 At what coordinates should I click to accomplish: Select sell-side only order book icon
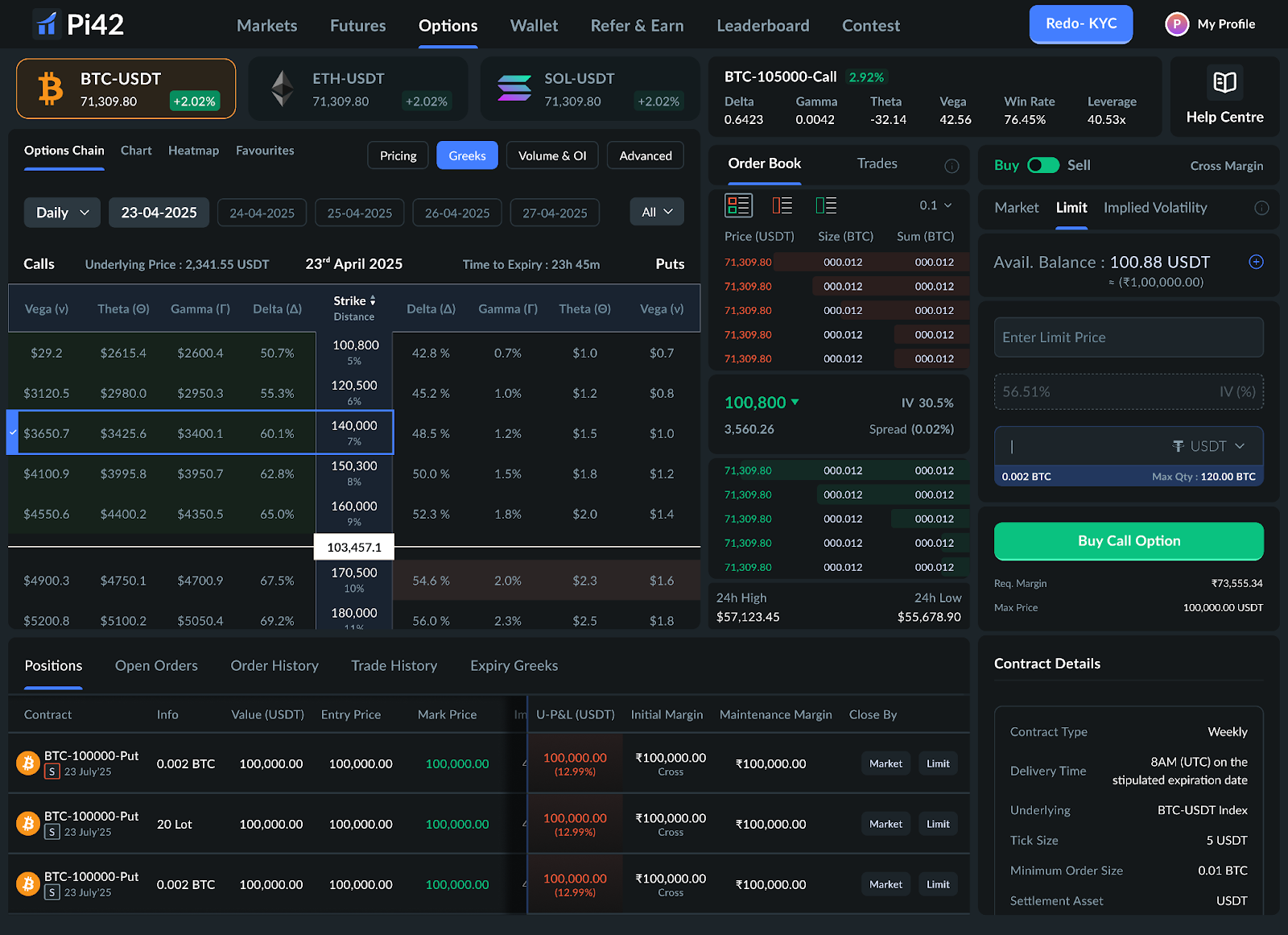point(782,205)
